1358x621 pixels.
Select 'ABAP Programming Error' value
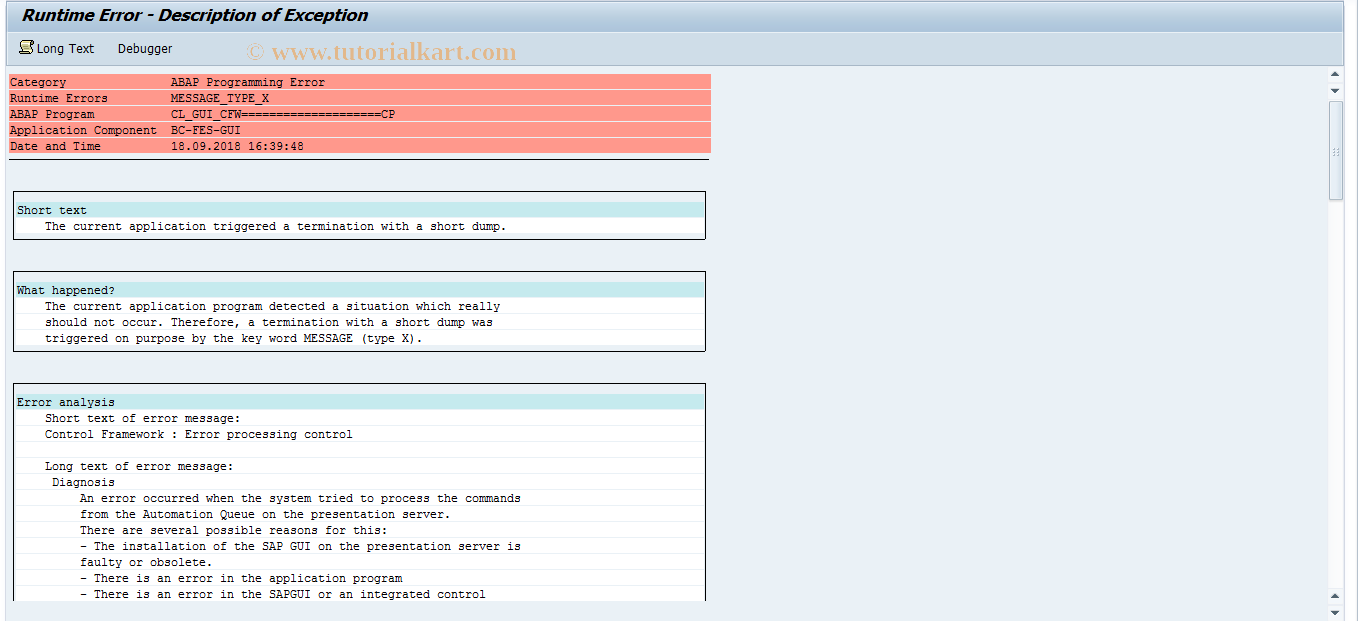pos(248,82)
